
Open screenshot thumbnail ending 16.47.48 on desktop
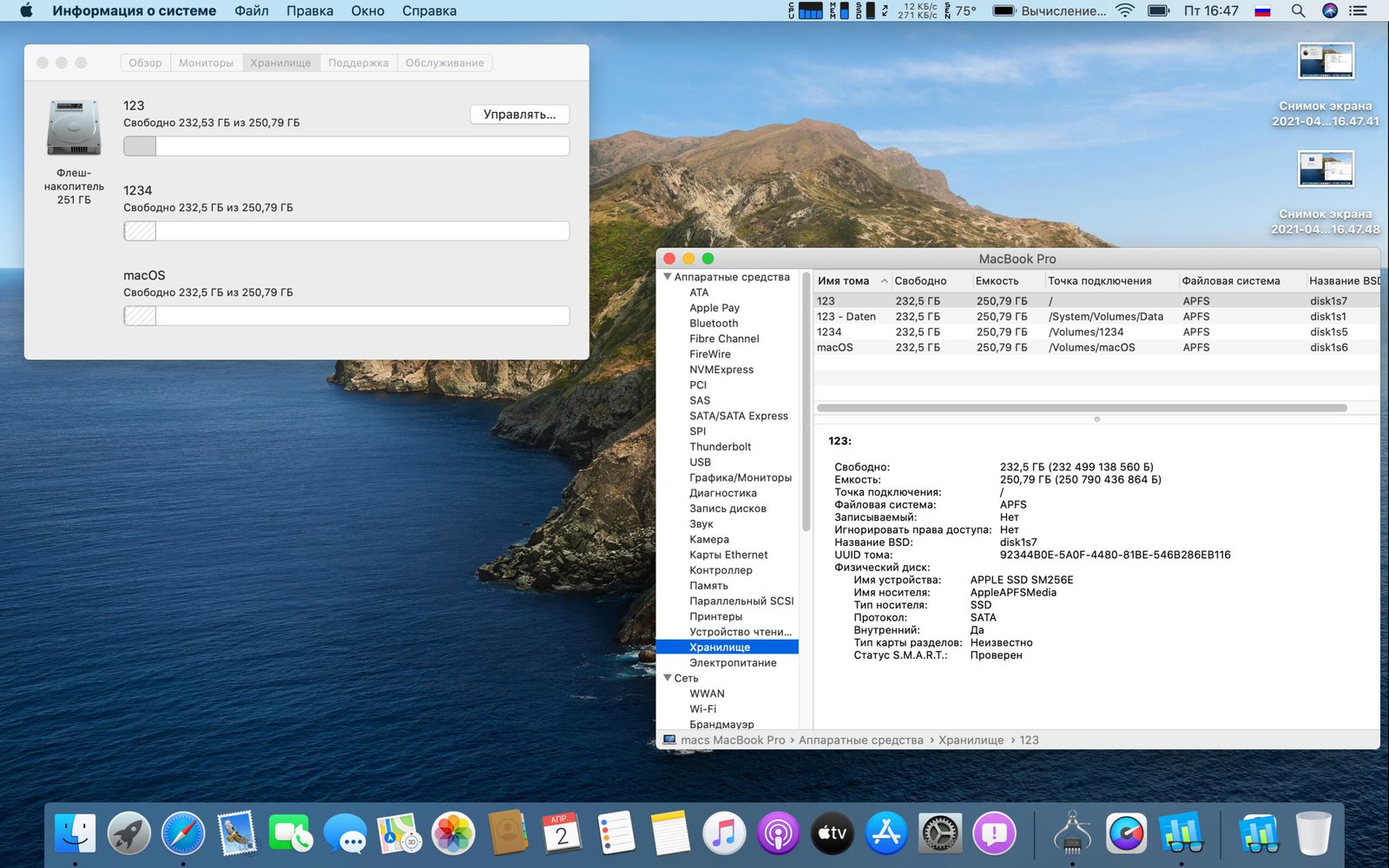[1326, 169]
